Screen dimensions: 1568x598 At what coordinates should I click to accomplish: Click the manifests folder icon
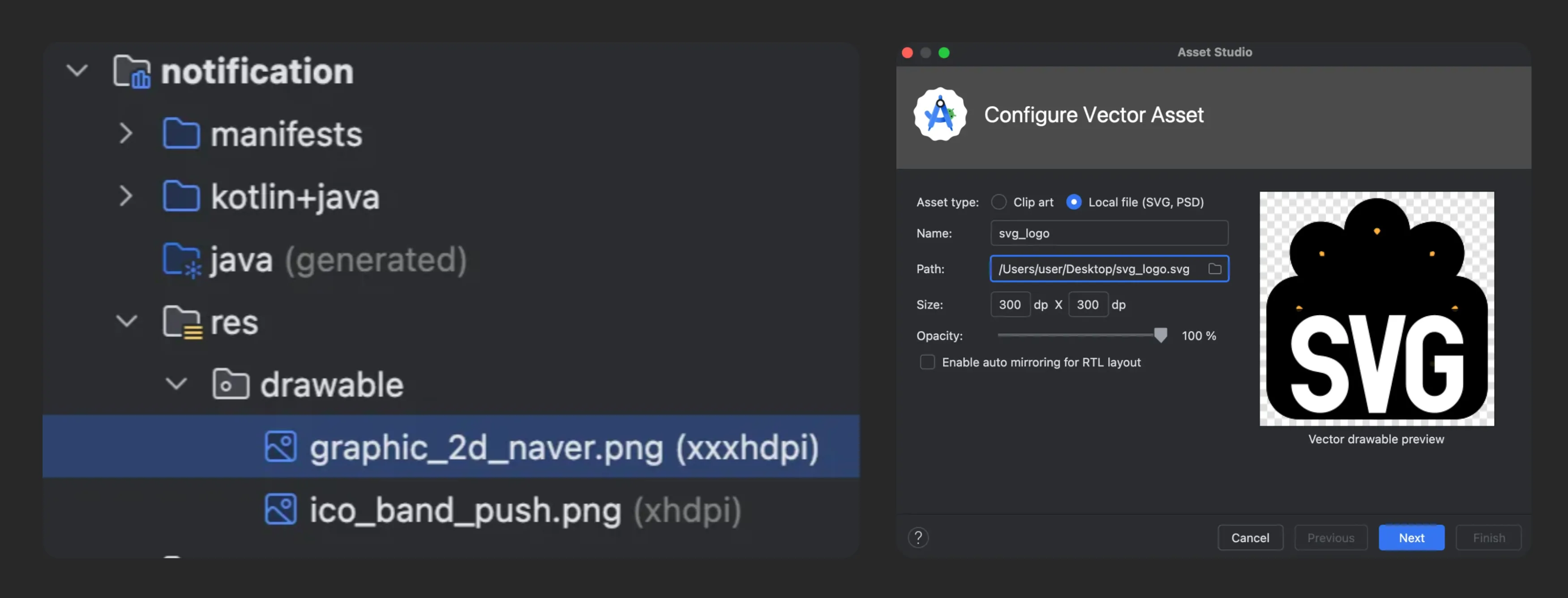coord(181,133)
